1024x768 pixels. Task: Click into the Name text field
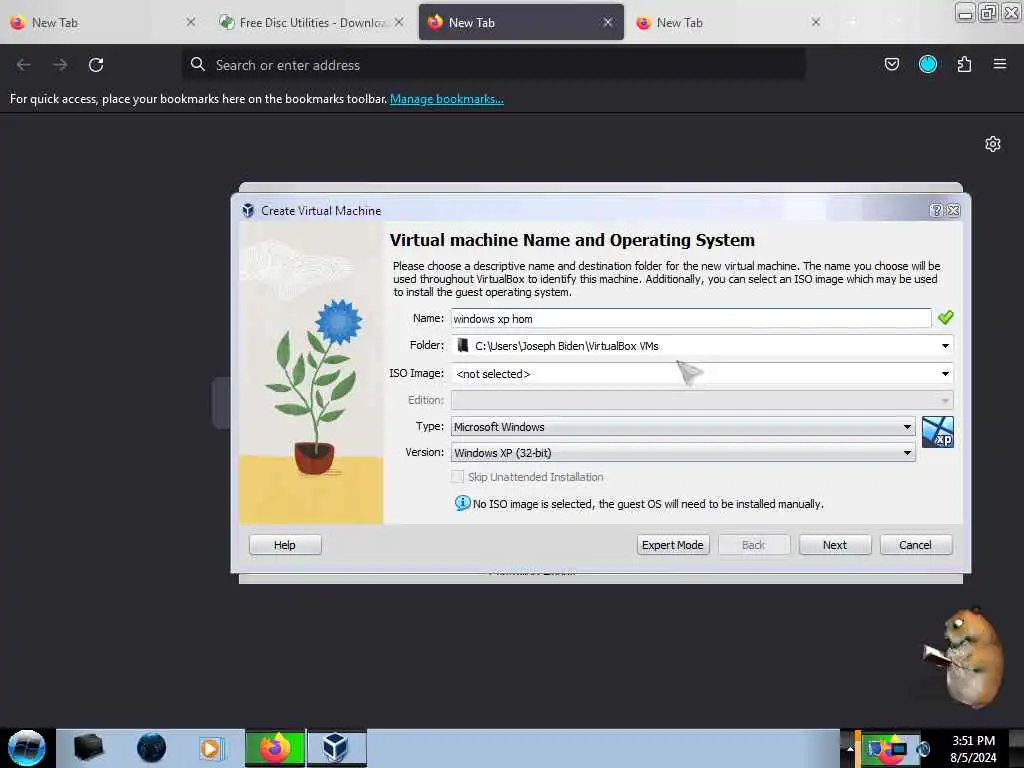691,318
